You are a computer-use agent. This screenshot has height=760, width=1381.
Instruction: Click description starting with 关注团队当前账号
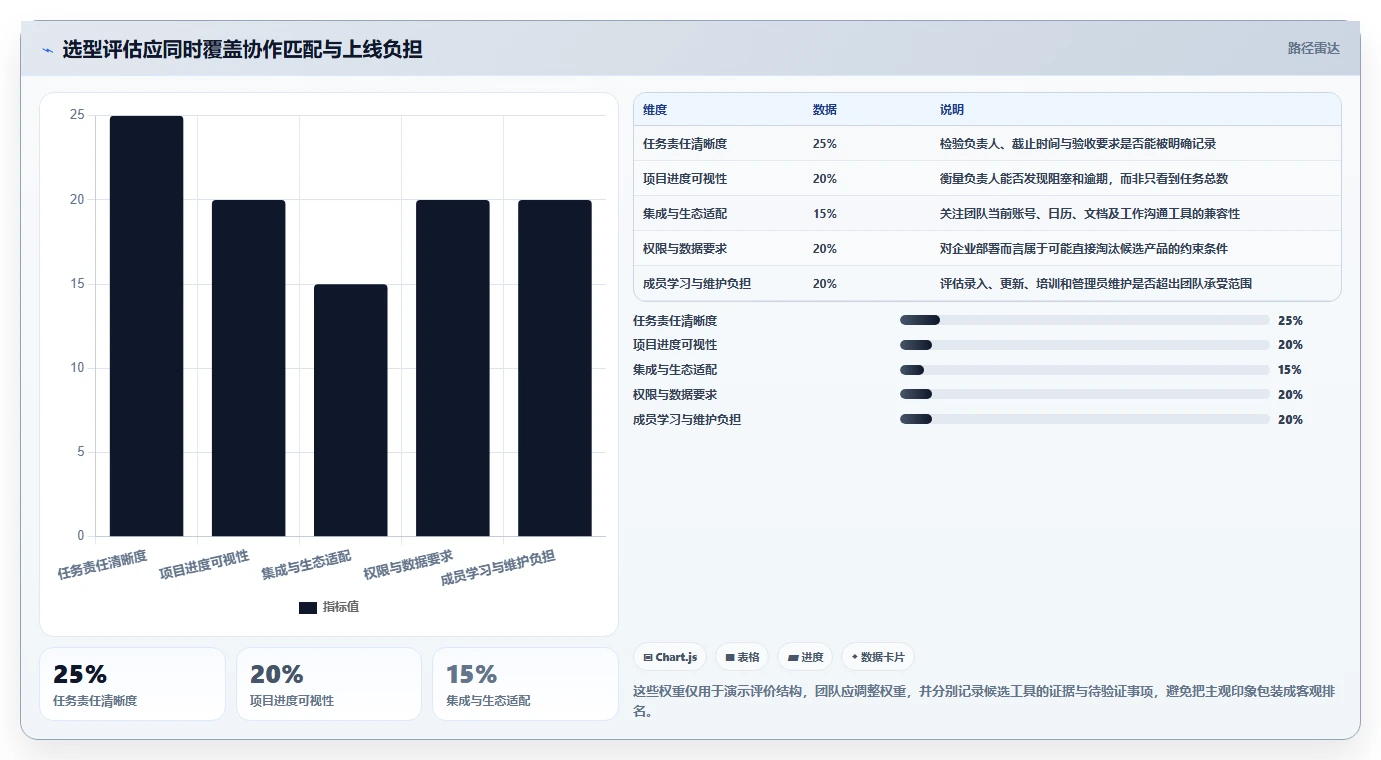click(x=1090, y=214)
